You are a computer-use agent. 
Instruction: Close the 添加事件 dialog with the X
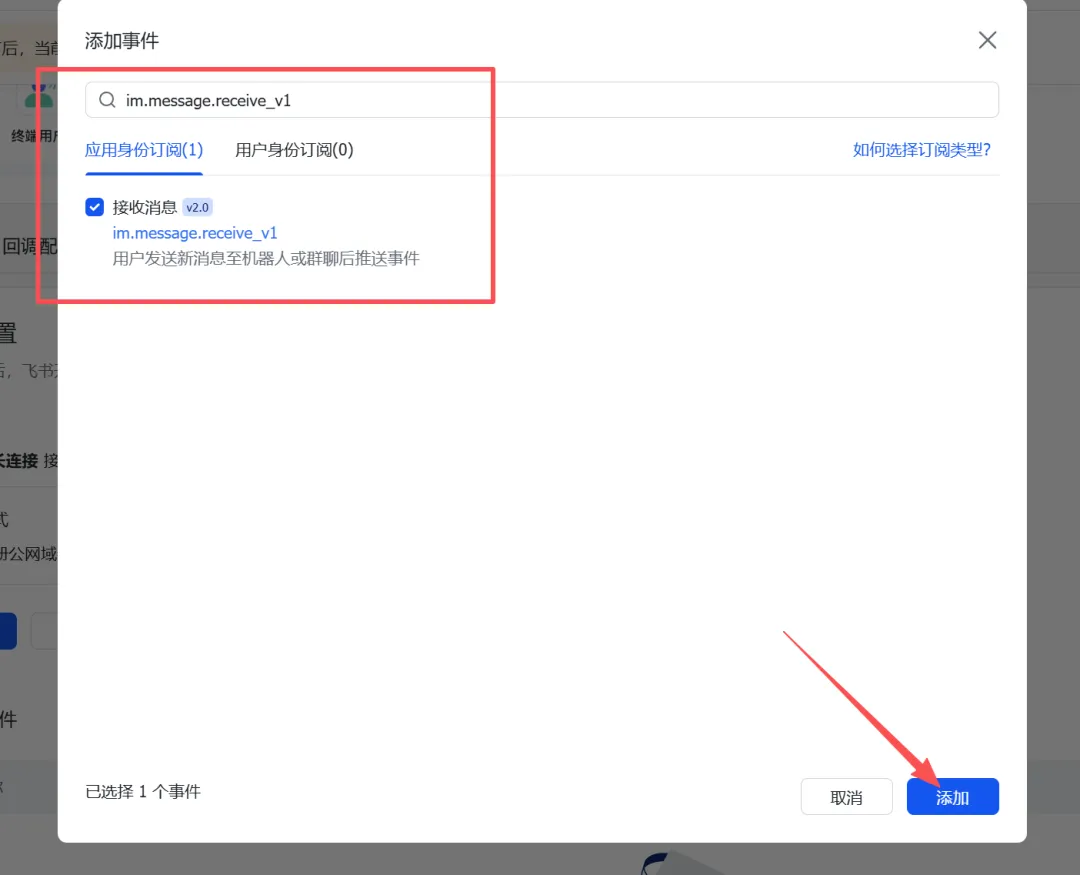pyautogui.click(x=987, y=41)
